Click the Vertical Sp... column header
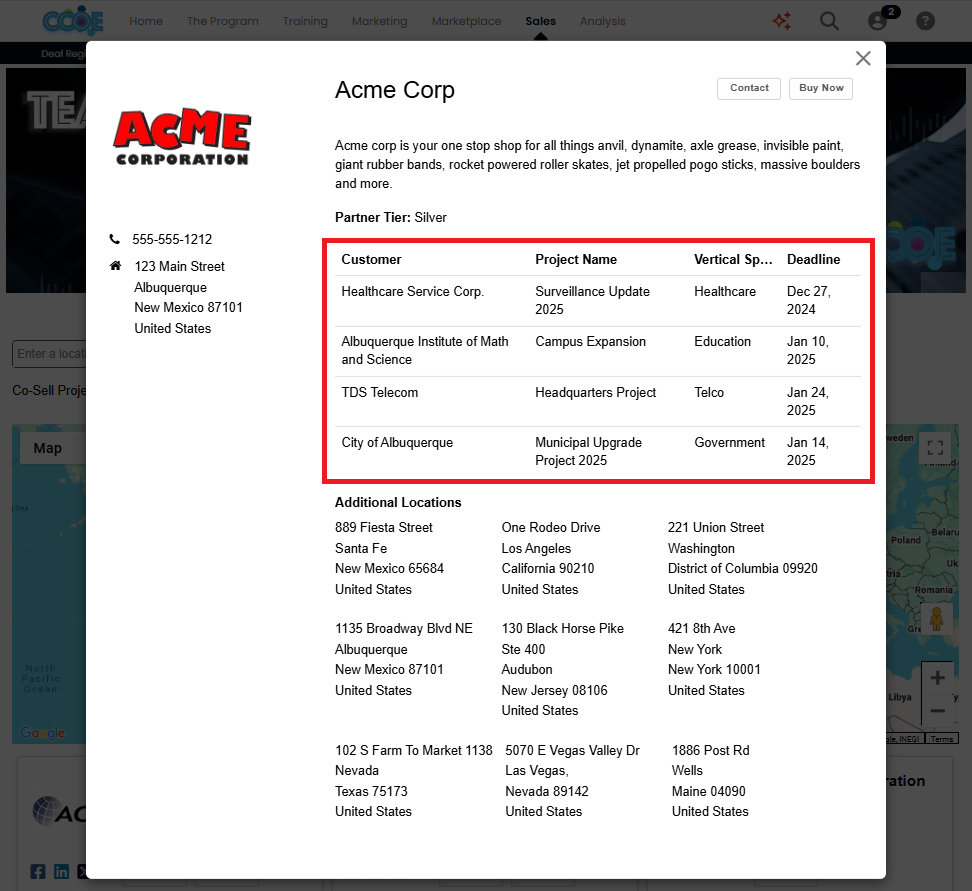The height and width of the screenshot is (891, 972). [733, 259]
